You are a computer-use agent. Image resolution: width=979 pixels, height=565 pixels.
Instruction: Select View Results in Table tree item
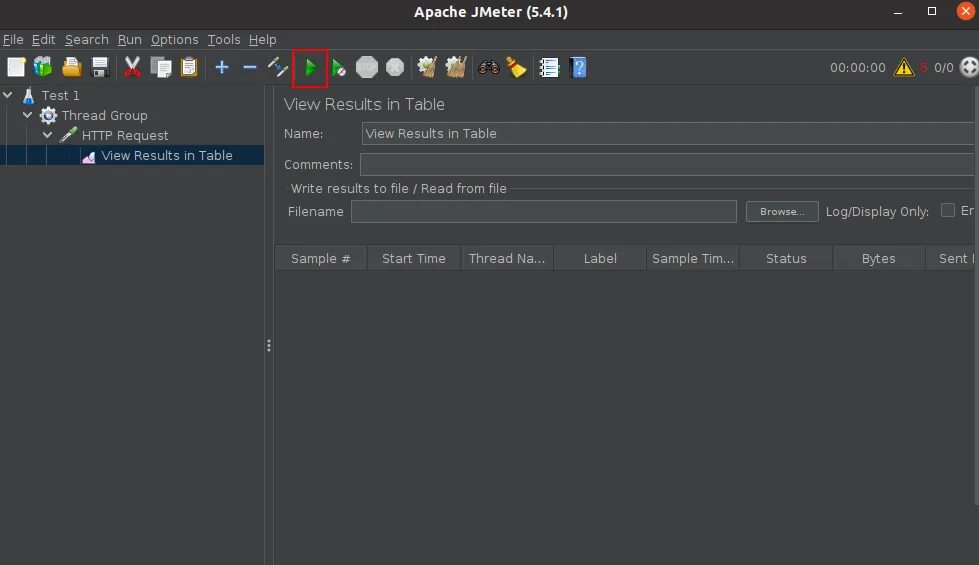click(x=167, y=155)
